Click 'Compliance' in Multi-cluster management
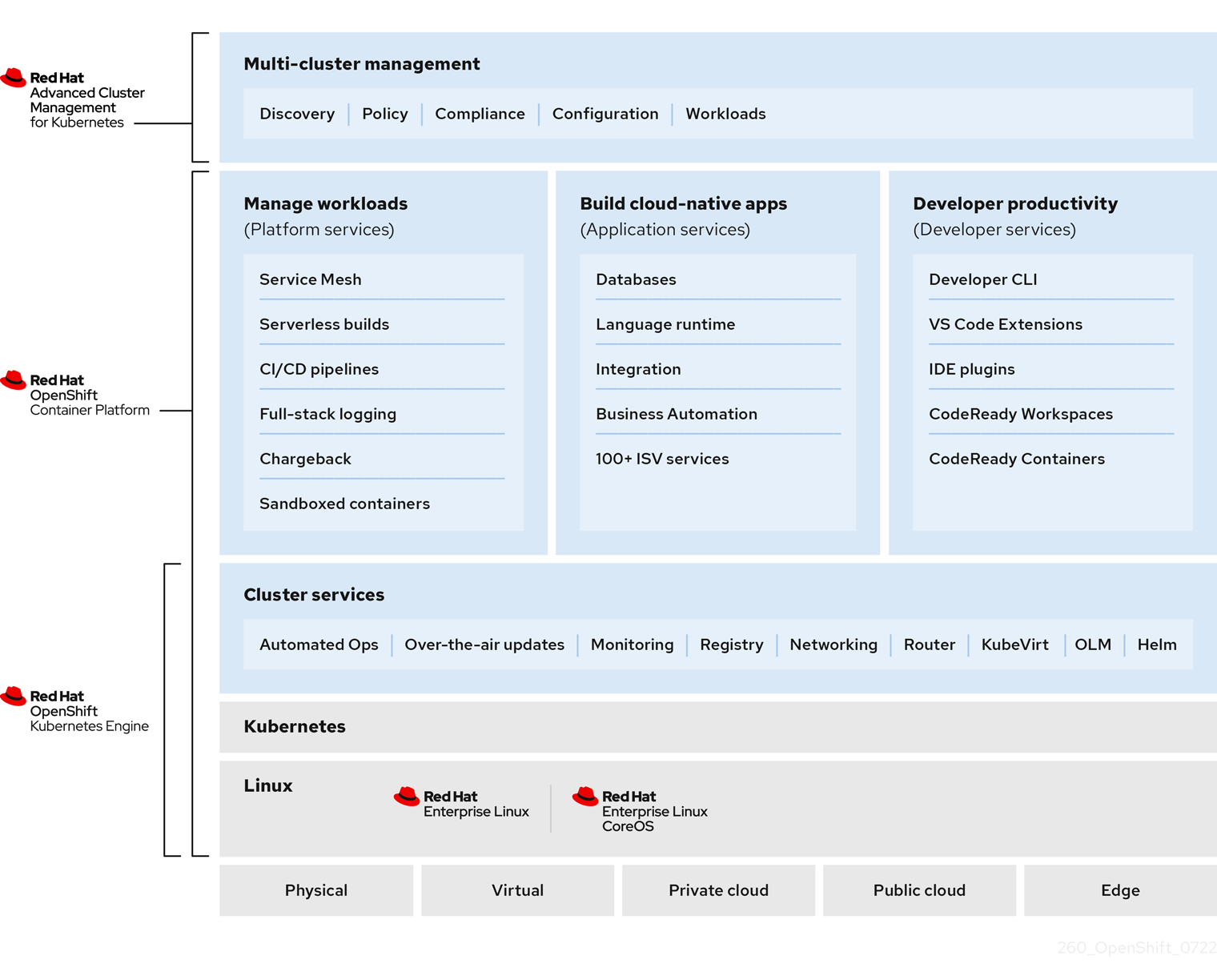This screenshot has height=980, width=1217. tap(480, 114)
